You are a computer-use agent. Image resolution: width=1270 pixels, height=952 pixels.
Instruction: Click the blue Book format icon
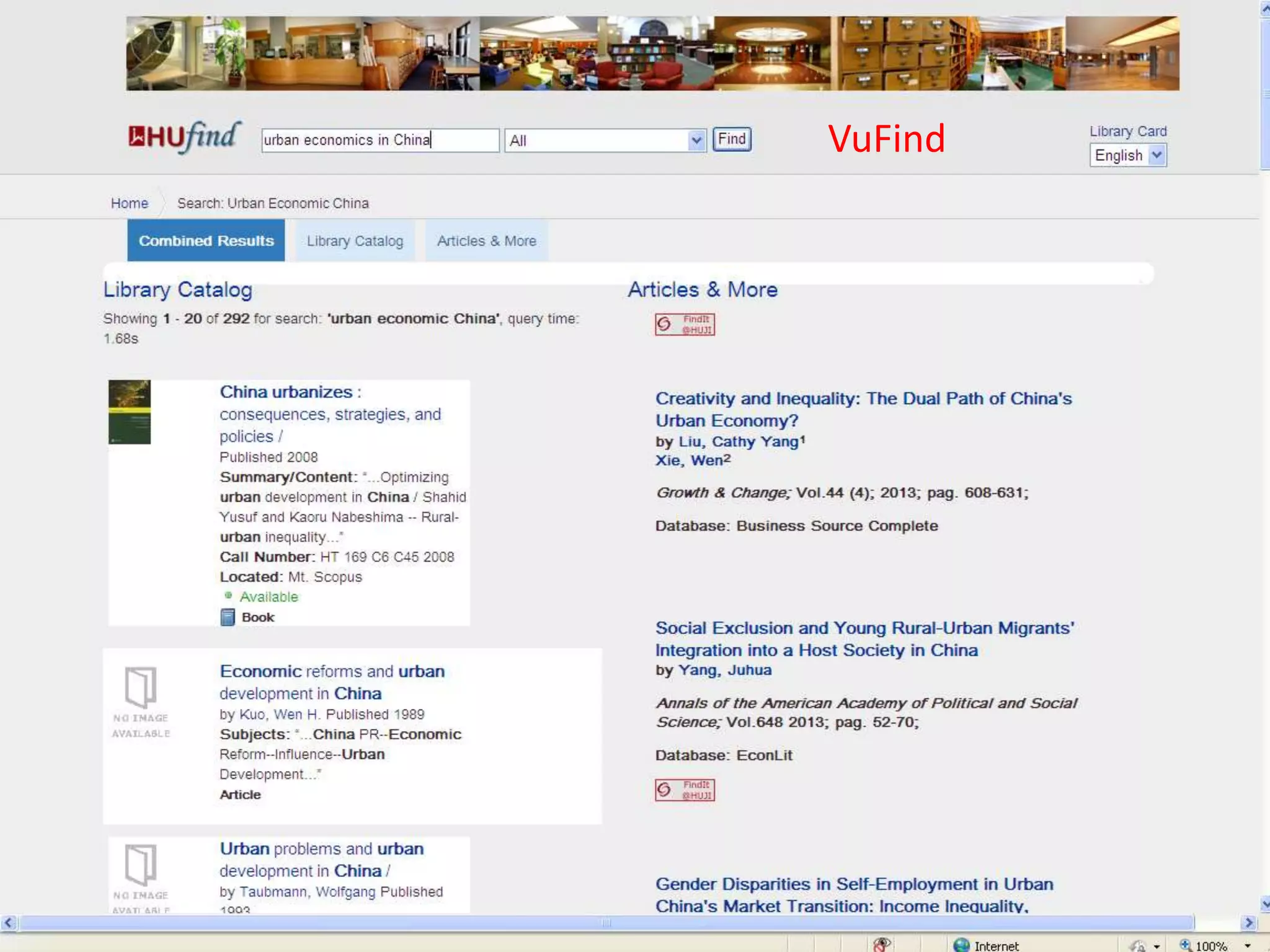click(228, 617)
